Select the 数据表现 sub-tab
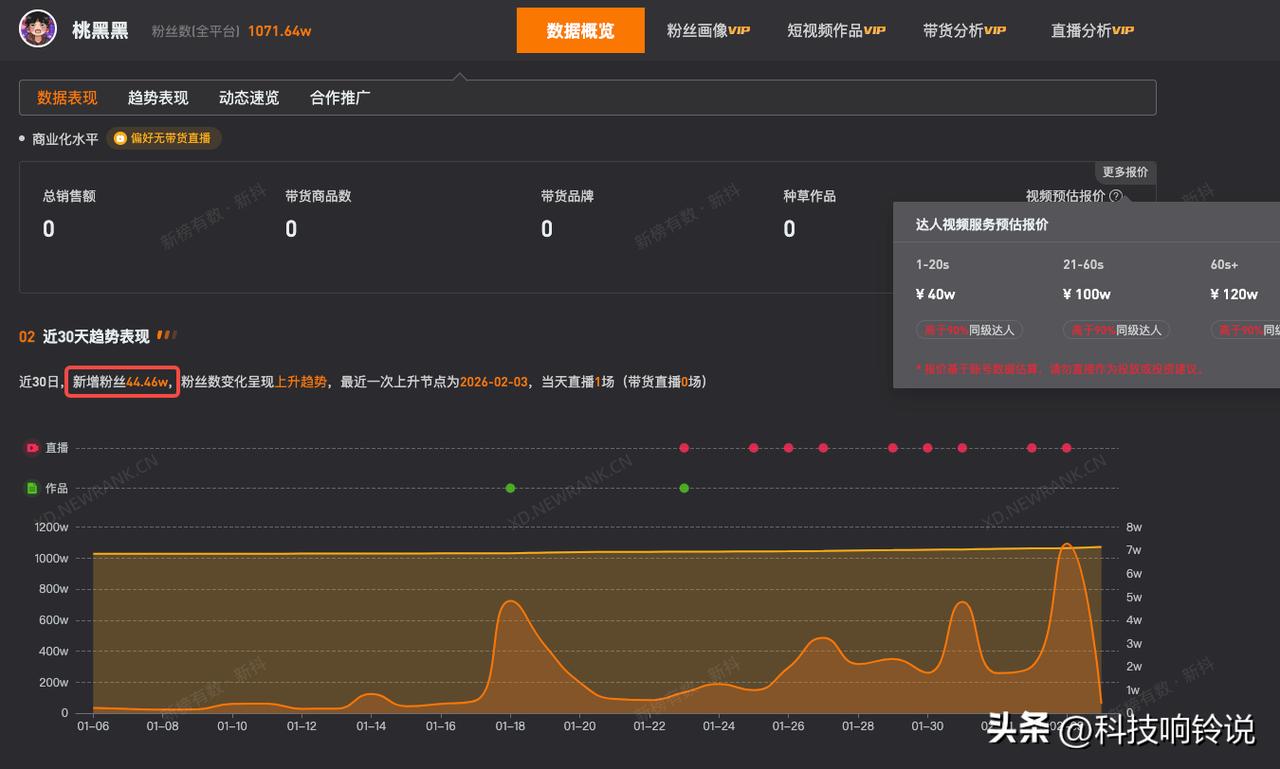 [67, 98]
